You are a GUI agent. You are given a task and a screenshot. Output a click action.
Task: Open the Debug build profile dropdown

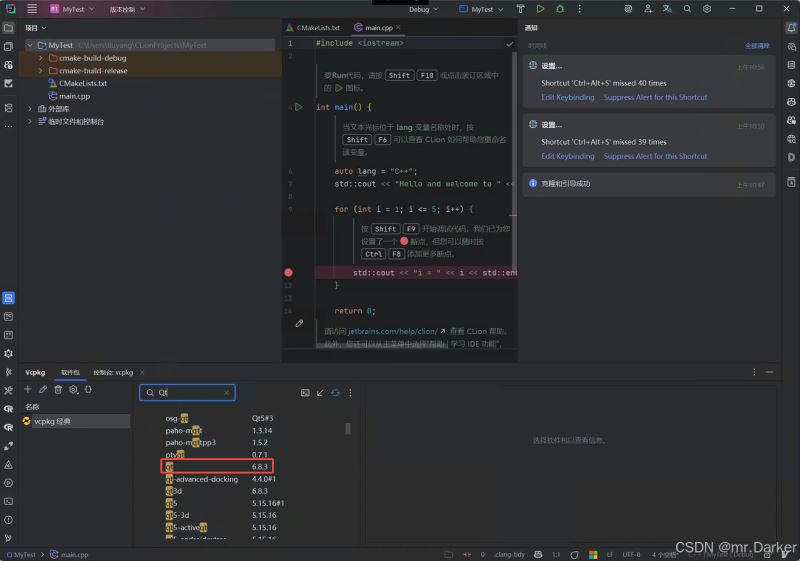(x=423, y=9)
